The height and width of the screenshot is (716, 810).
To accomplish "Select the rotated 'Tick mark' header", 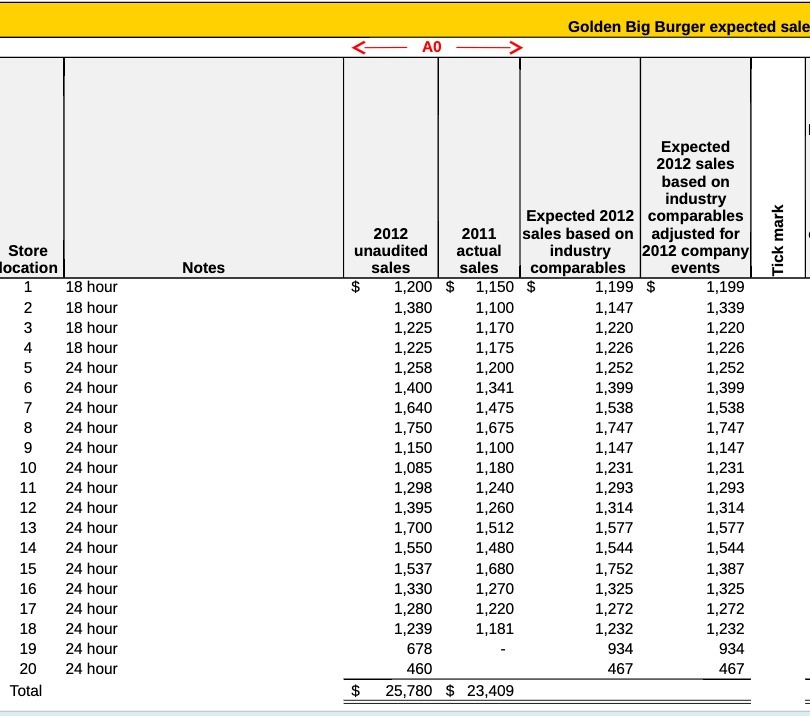I will tap(778, 240).
